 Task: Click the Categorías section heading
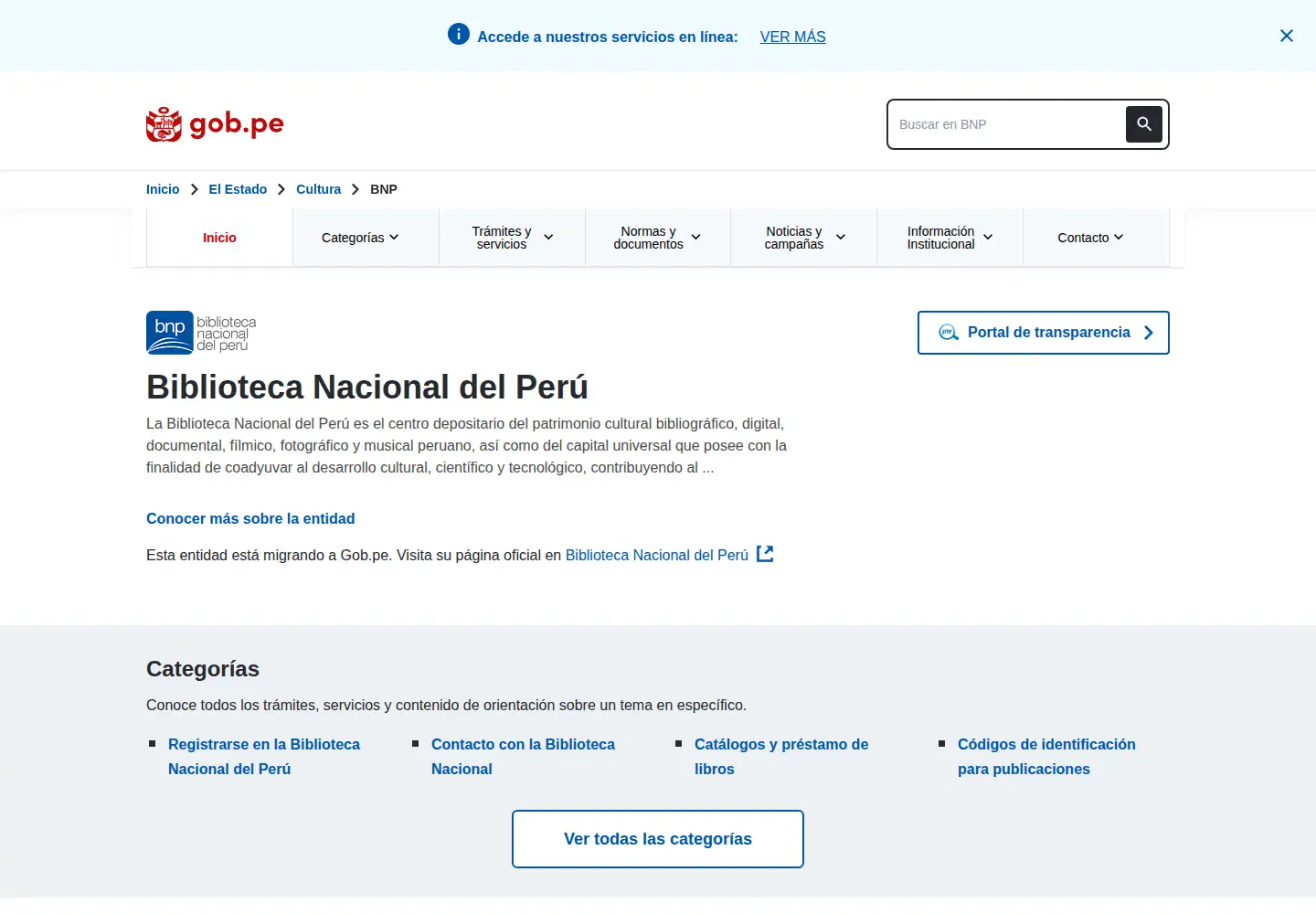point(203,669)
